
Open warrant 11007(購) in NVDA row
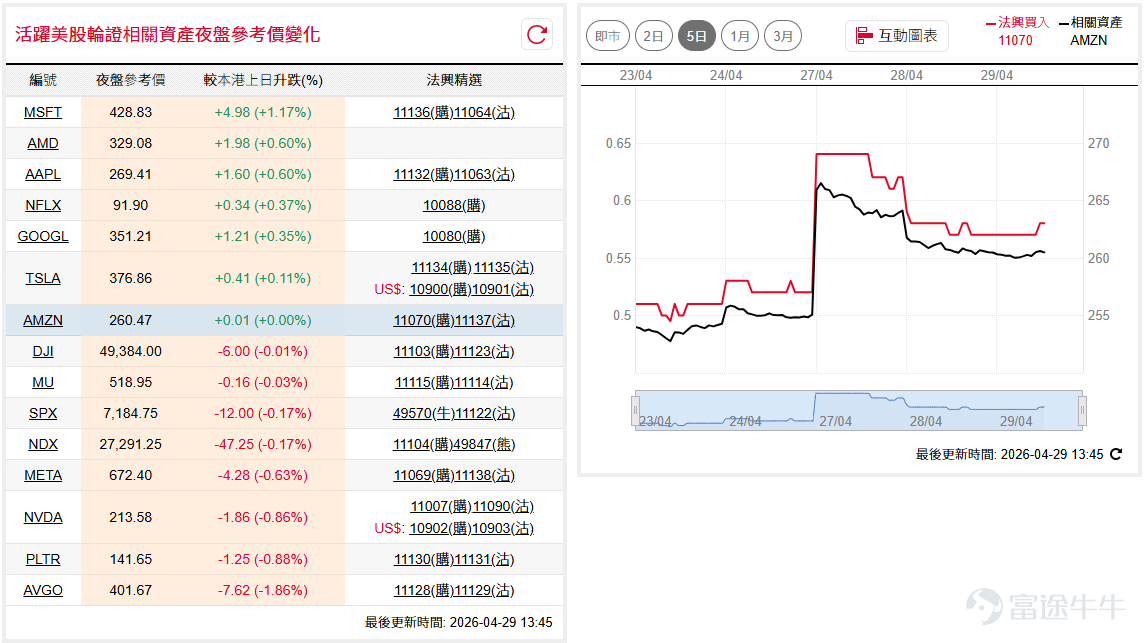coord(441,506)
